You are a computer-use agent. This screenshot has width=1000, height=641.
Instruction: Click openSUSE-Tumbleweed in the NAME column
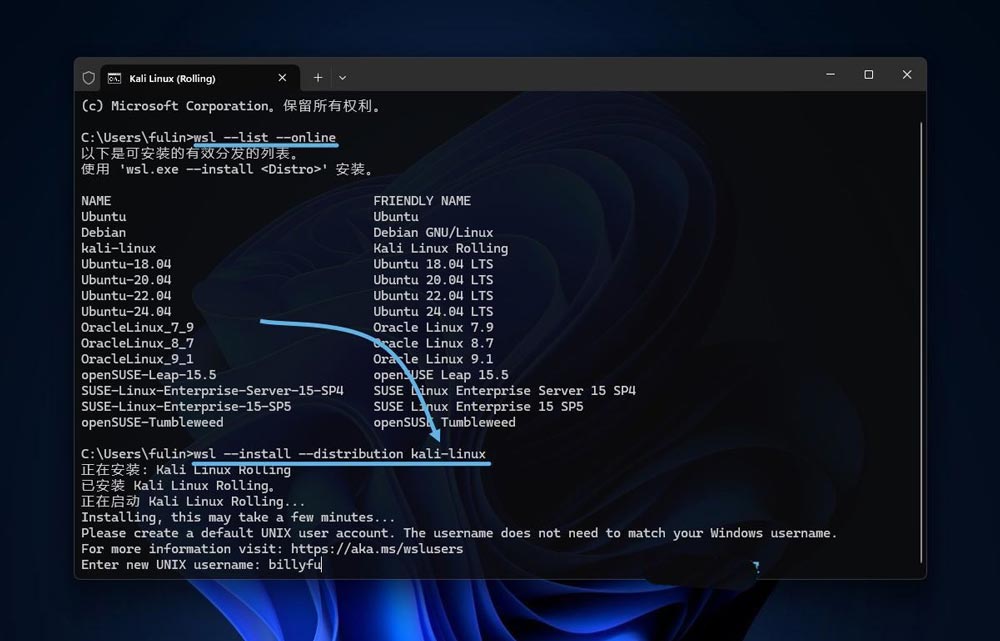[152, 422]
